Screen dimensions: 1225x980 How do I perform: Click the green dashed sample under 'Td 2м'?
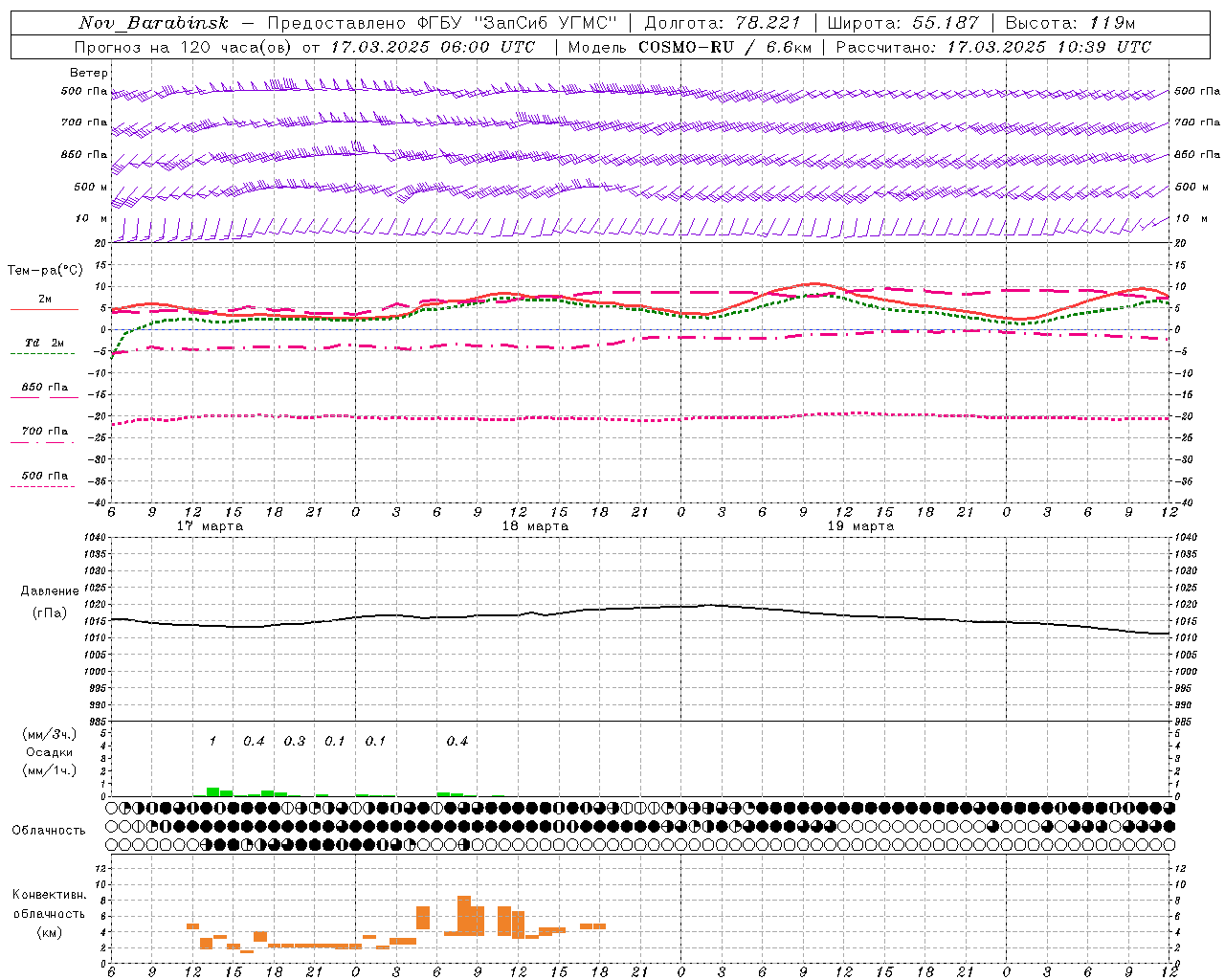(x=42, y=354)
